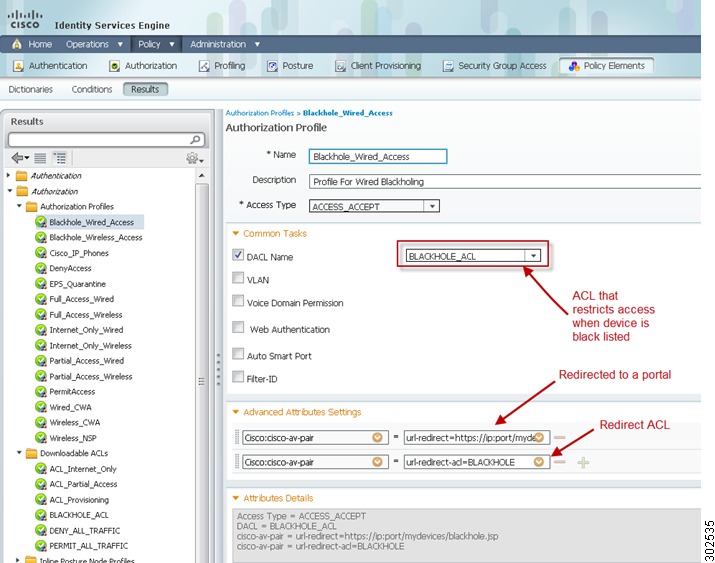Click the Client Provisioning icon
Image resolution: width=715 pixels, height=563 pixels.
coord(340,66)
